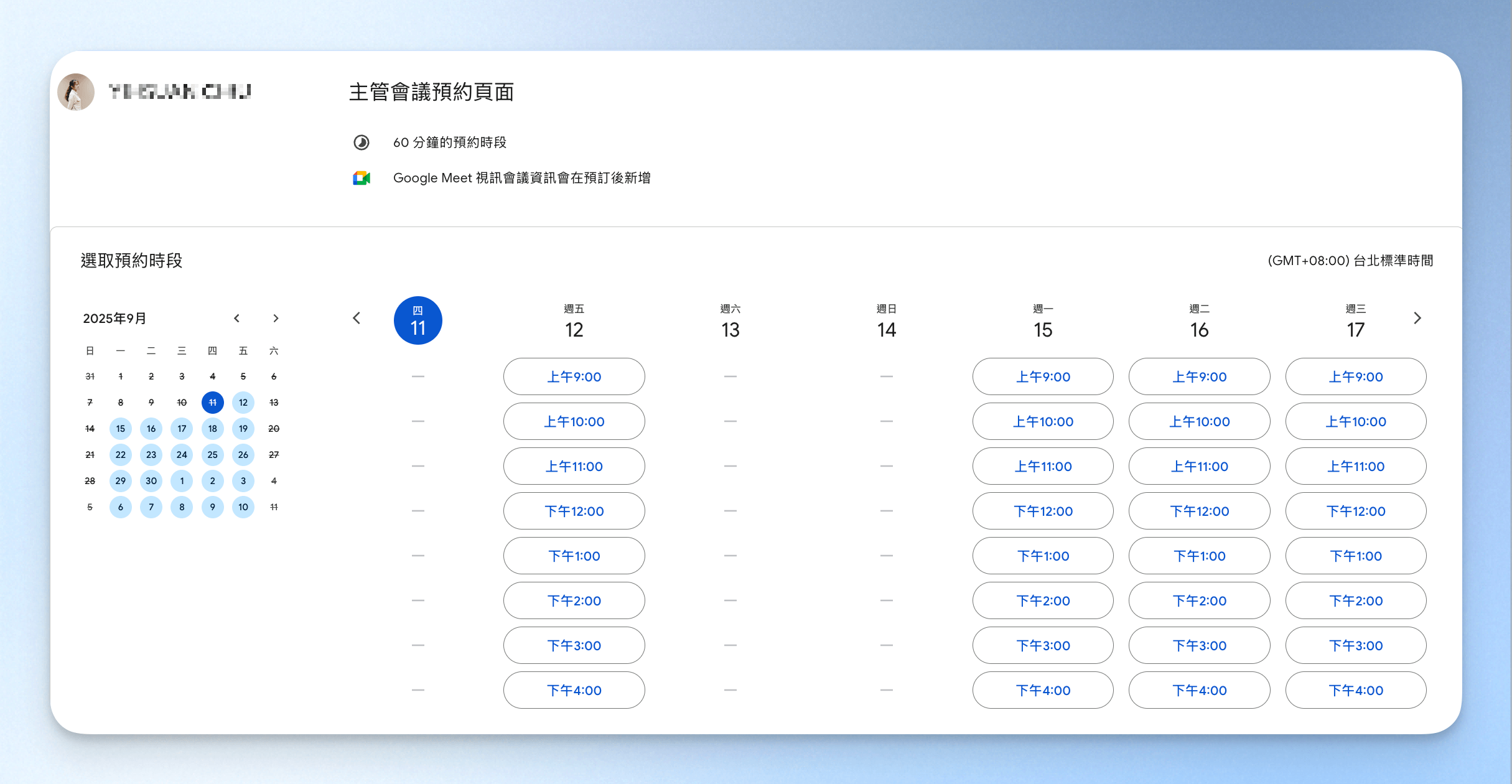The image size is (1512, 784).
Task: Select the 週五 12 column header
Action: click(574, 322)
